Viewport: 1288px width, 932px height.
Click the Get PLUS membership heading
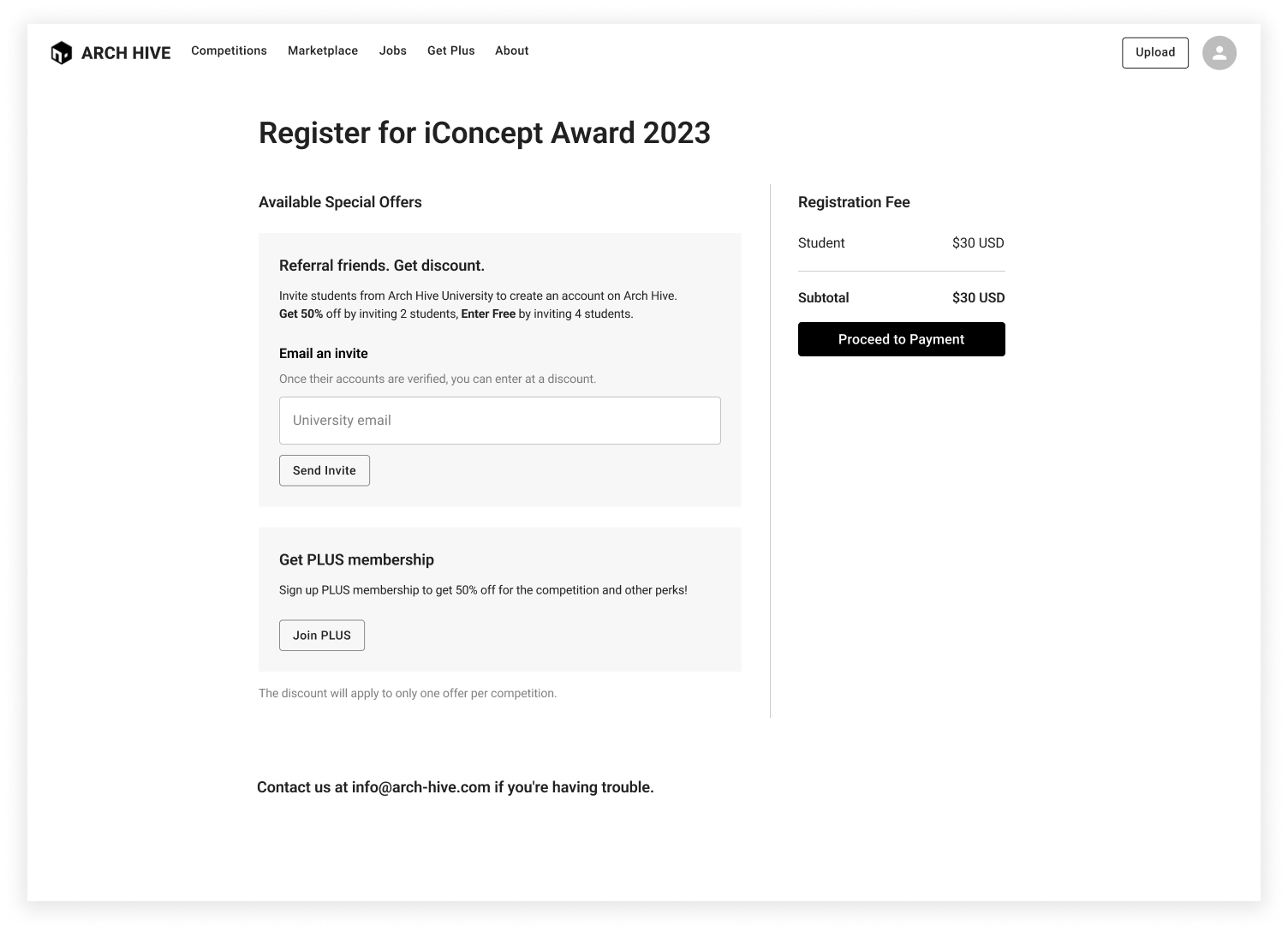[x=356, y=559]
